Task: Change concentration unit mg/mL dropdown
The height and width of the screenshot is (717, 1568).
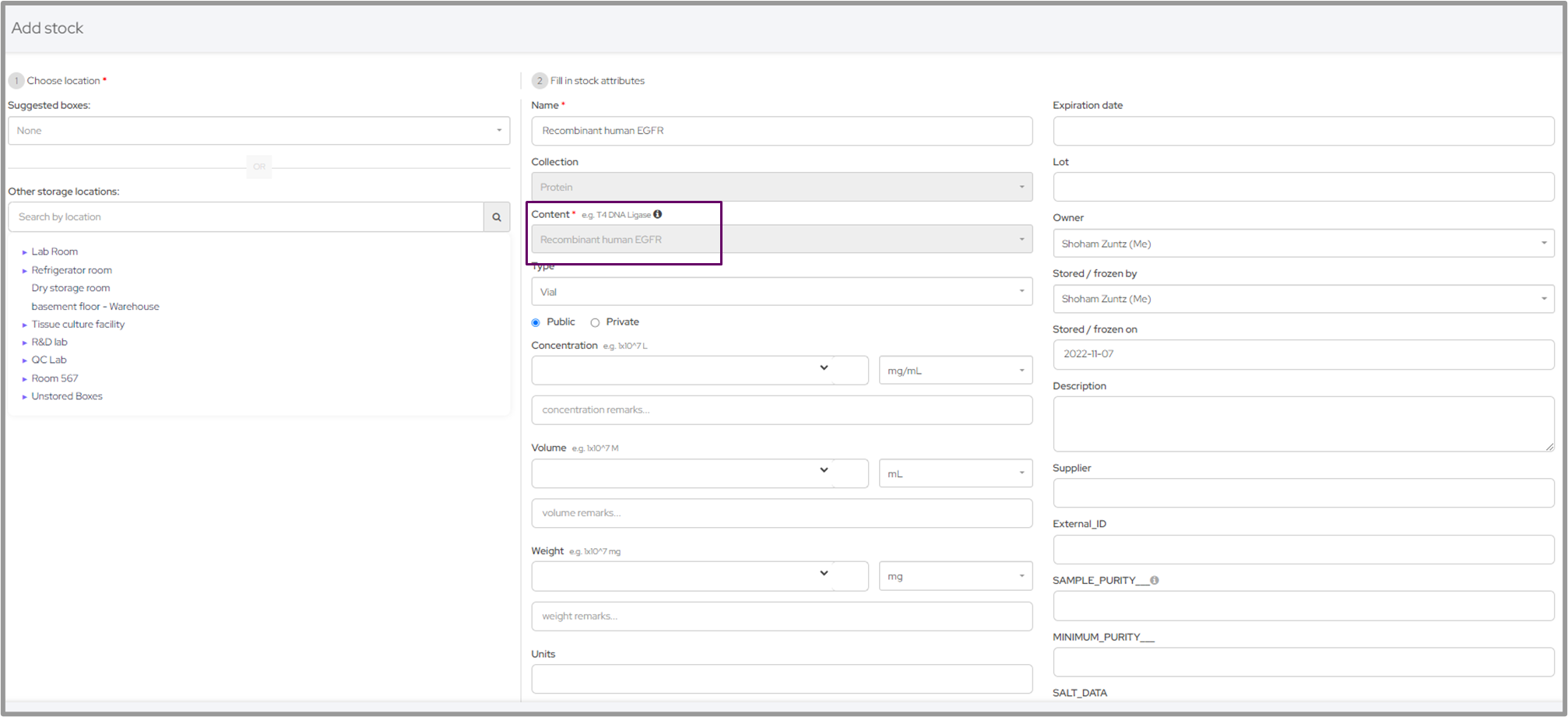Action: pyautogui.click(x=955, y=371)
